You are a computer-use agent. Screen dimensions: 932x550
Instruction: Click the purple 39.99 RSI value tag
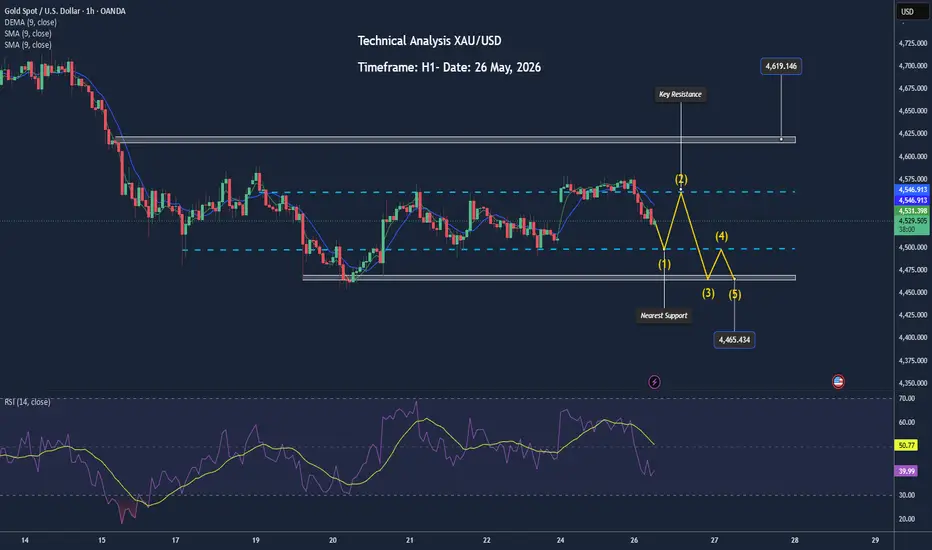click(x=906, y=471)
